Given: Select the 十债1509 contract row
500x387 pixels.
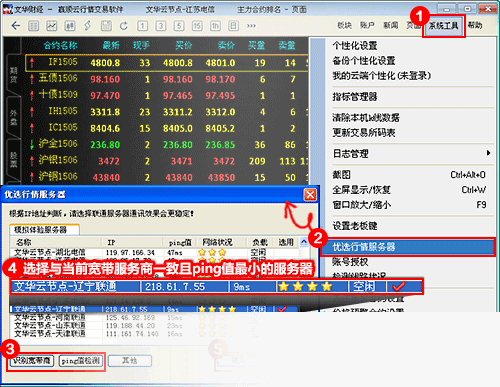Looking at the screenshot, I should pos(167,95).
